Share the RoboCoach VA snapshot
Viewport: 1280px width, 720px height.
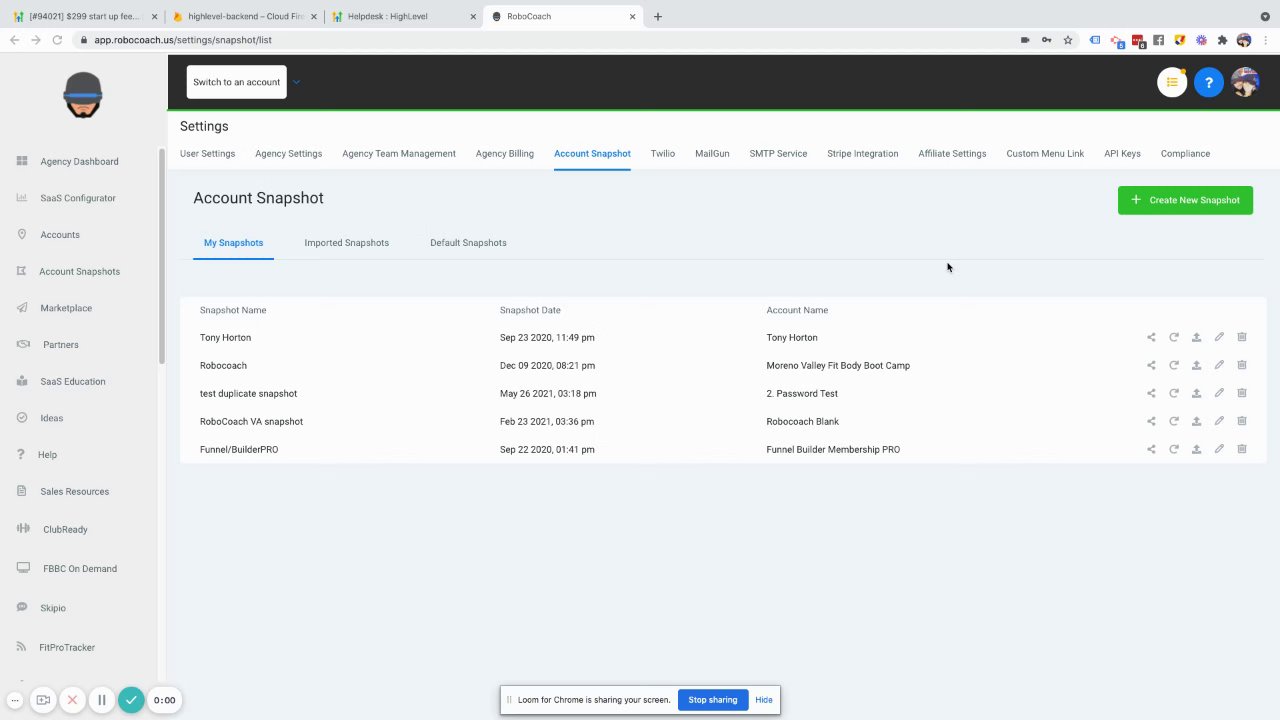(1151, 421)
